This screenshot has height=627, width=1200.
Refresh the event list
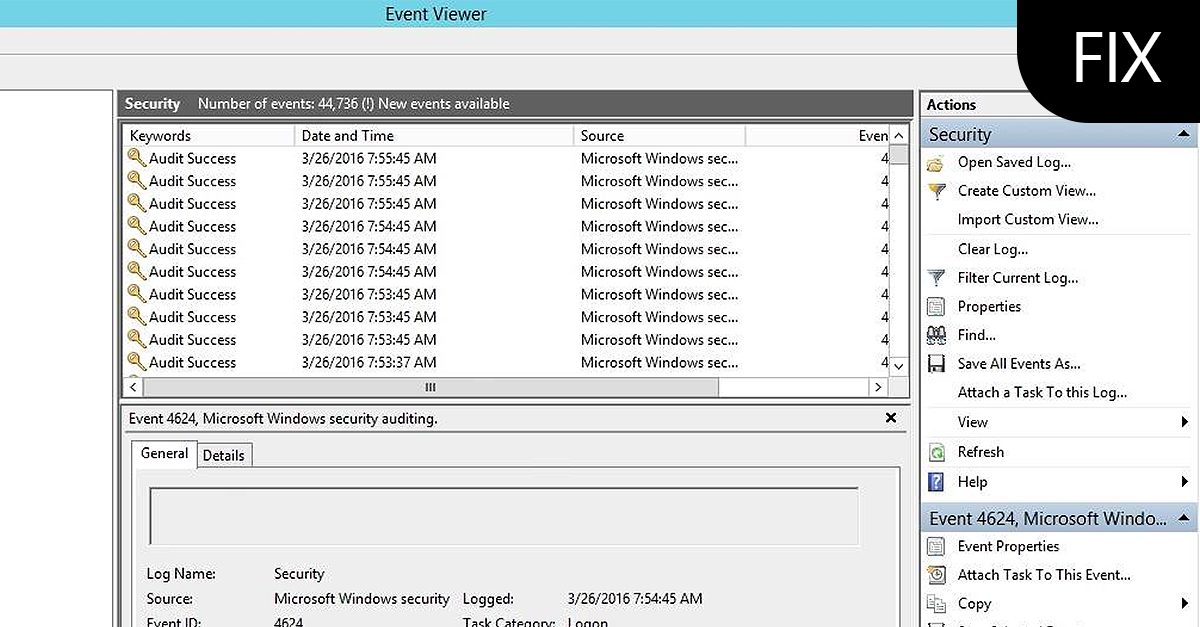pos(981,451)
